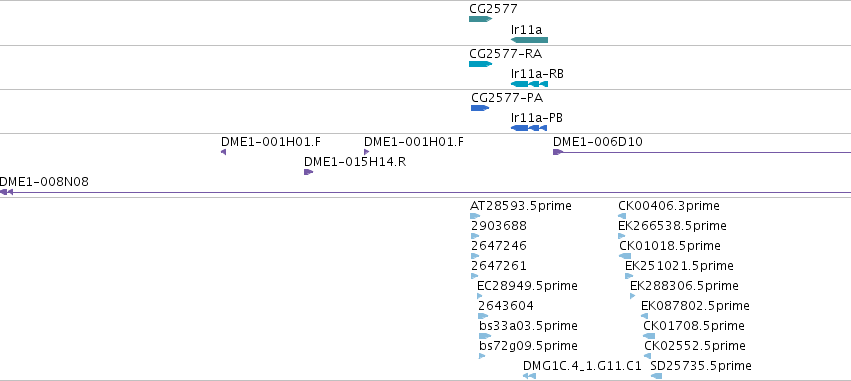Select the Ir11a gene feature bar
Image resolution: width=851 pixels, height=381 pixels.
click(x=529, y=40)
